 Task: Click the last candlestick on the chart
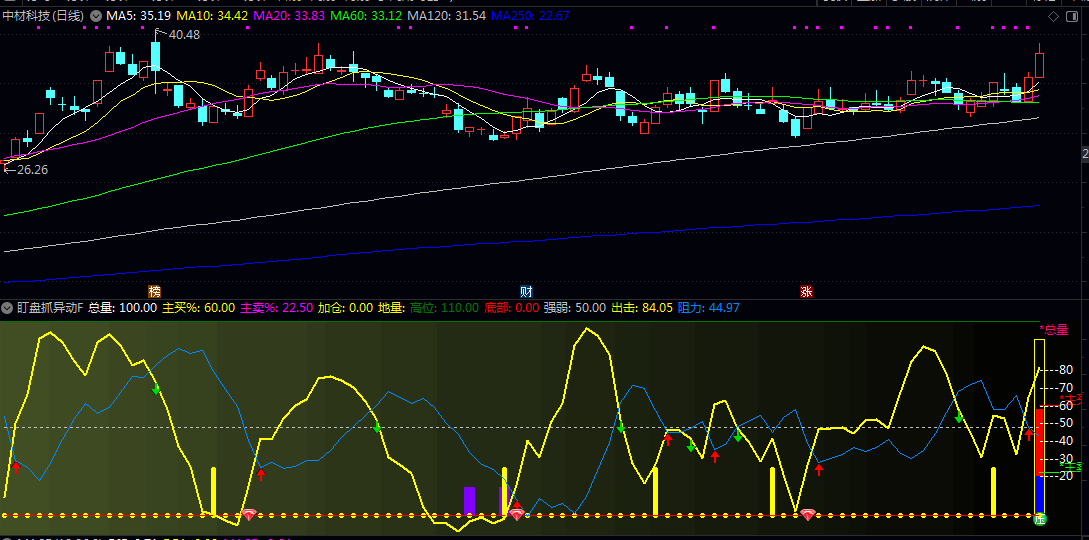click(1040, 63)
